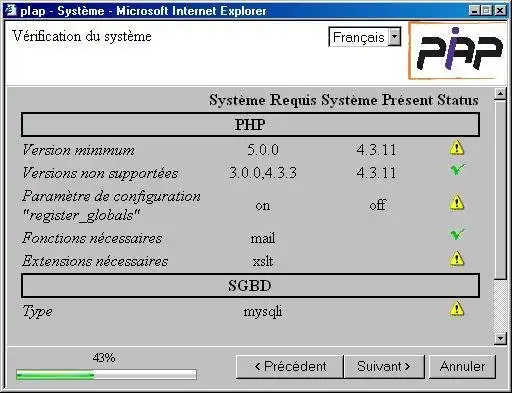Click the Internet Explorer title bar icon
The image size is (512, 393).
pyautogui.click(x=10, y=10)
